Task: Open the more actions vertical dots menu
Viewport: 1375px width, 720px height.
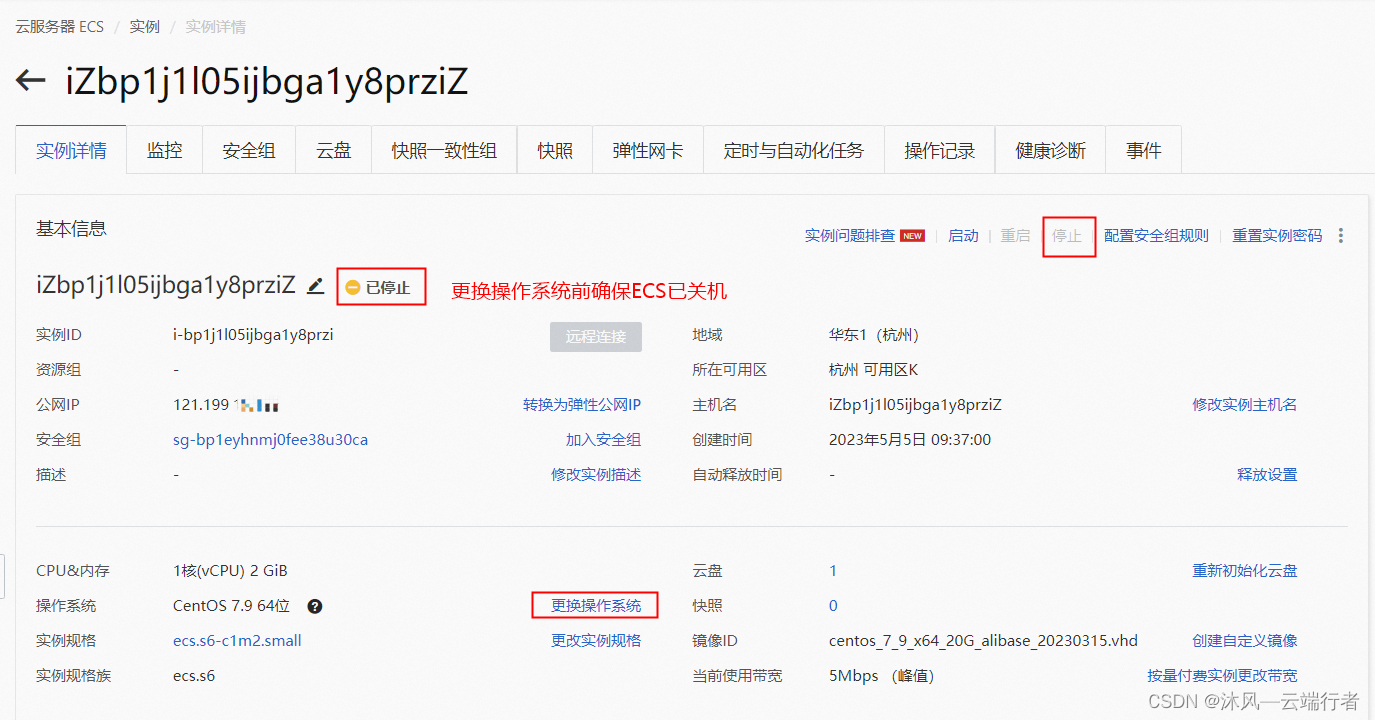Action: pos(1341,236)
